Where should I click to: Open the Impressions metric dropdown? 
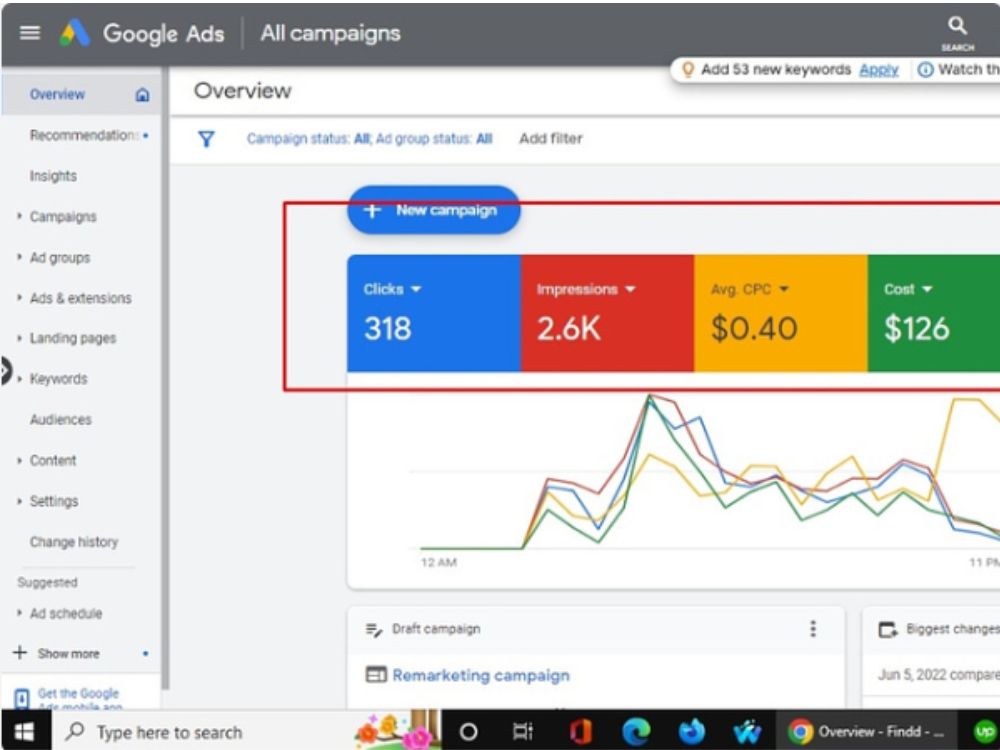[630, 290]
